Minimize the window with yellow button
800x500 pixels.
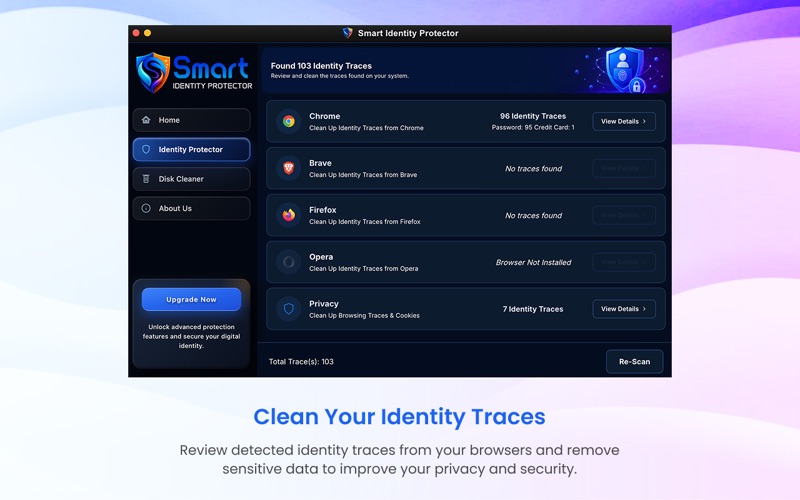pyautogui.click(x=147, y=33)
